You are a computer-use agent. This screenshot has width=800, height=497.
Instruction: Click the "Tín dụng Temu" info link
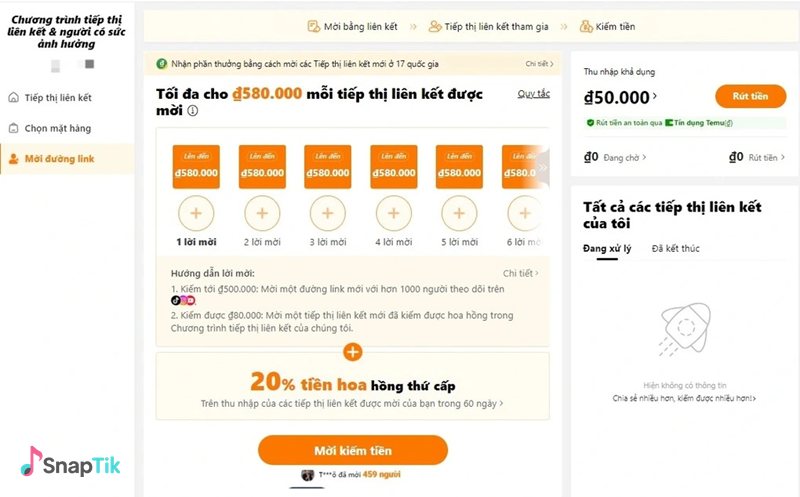(x=702, y=123)
